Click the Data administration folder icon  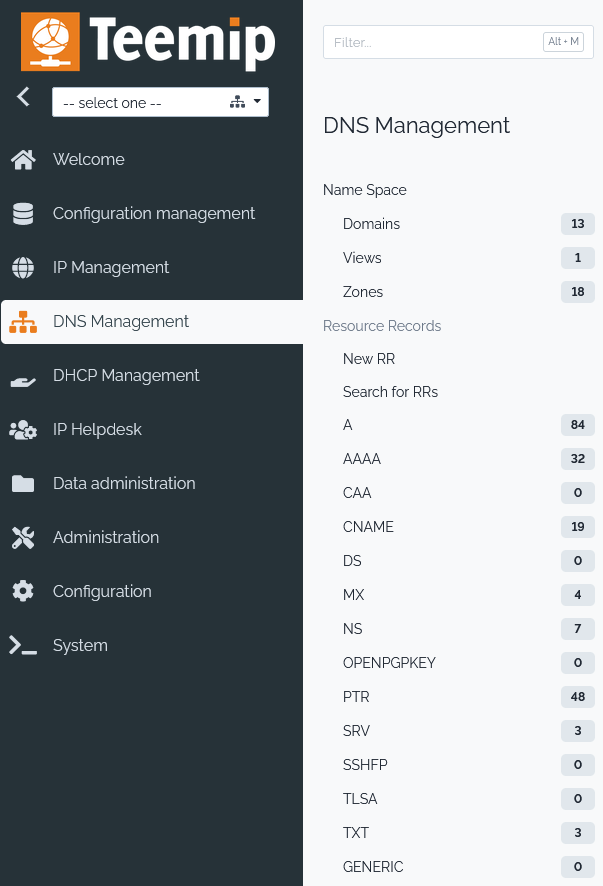point(23,484)
